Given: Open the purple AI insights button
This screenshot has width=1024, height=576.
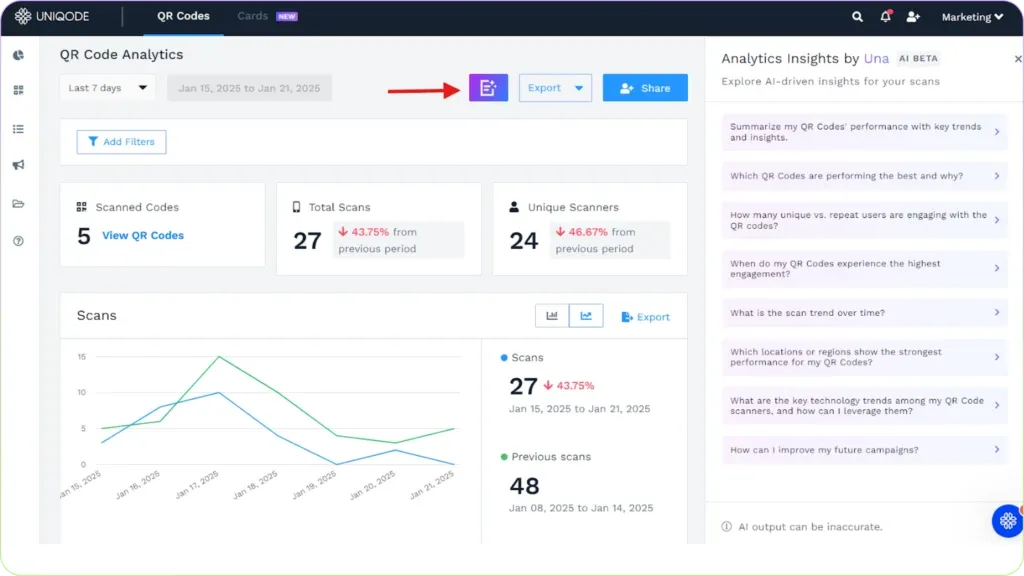Looking at the screenshot, I should point(488,88).
